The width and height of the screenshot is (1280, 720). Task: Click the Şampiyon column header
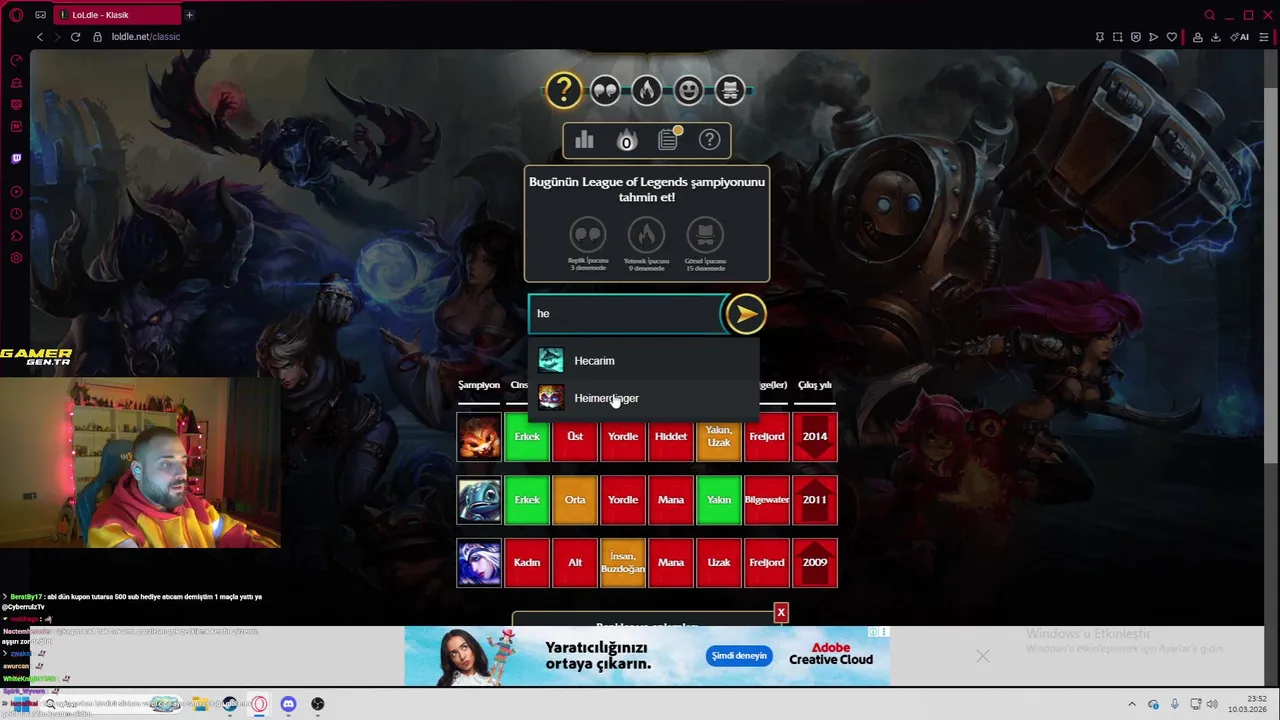(479, 385)
